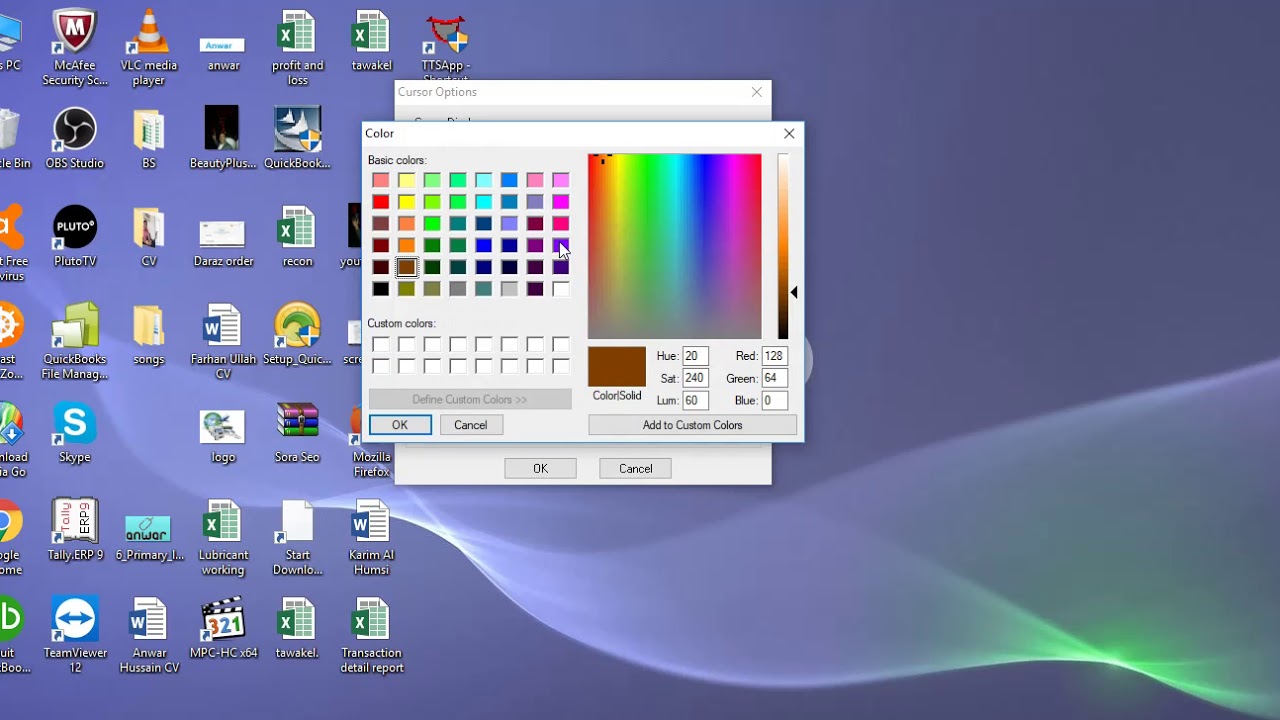Pick the black basic color swatch
The image size is (1280, 720).
pos(380,289)
